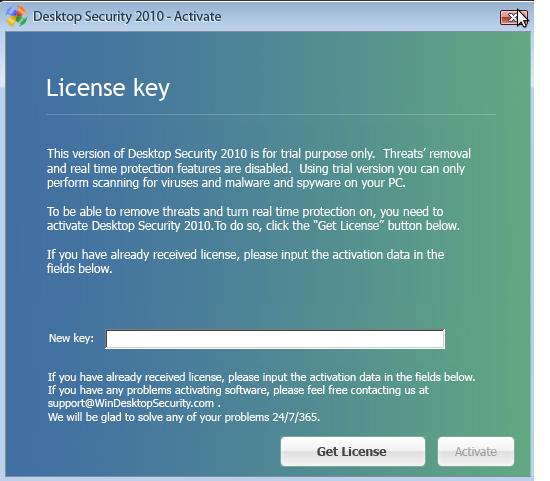The image size is (550, 481).
Task: Click the "To be able to remove threats" line
Action: click(x=245, y=212)
